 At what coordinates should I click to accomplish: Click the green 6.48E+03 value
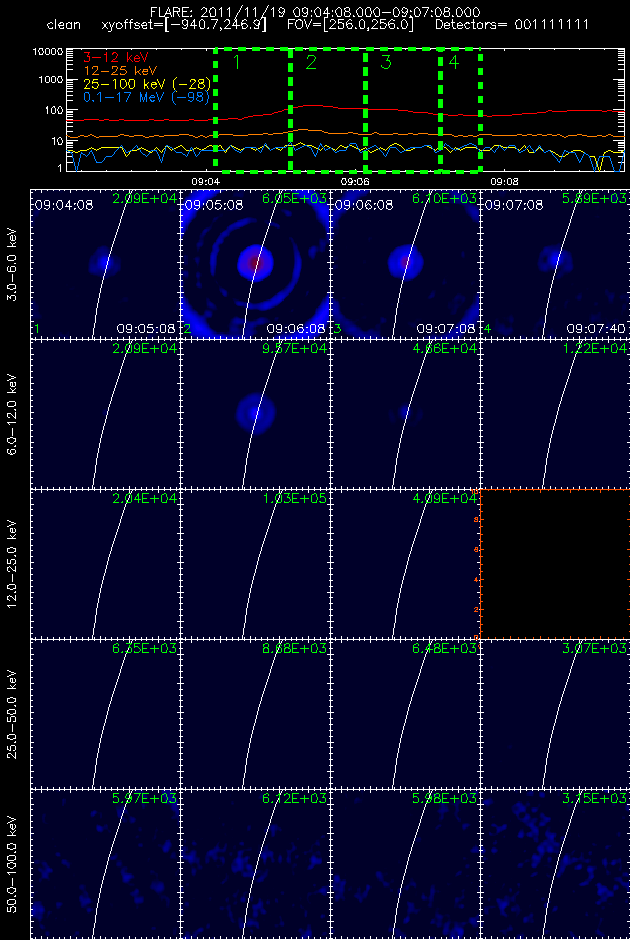pyautogui.click(x=444, y=648)
